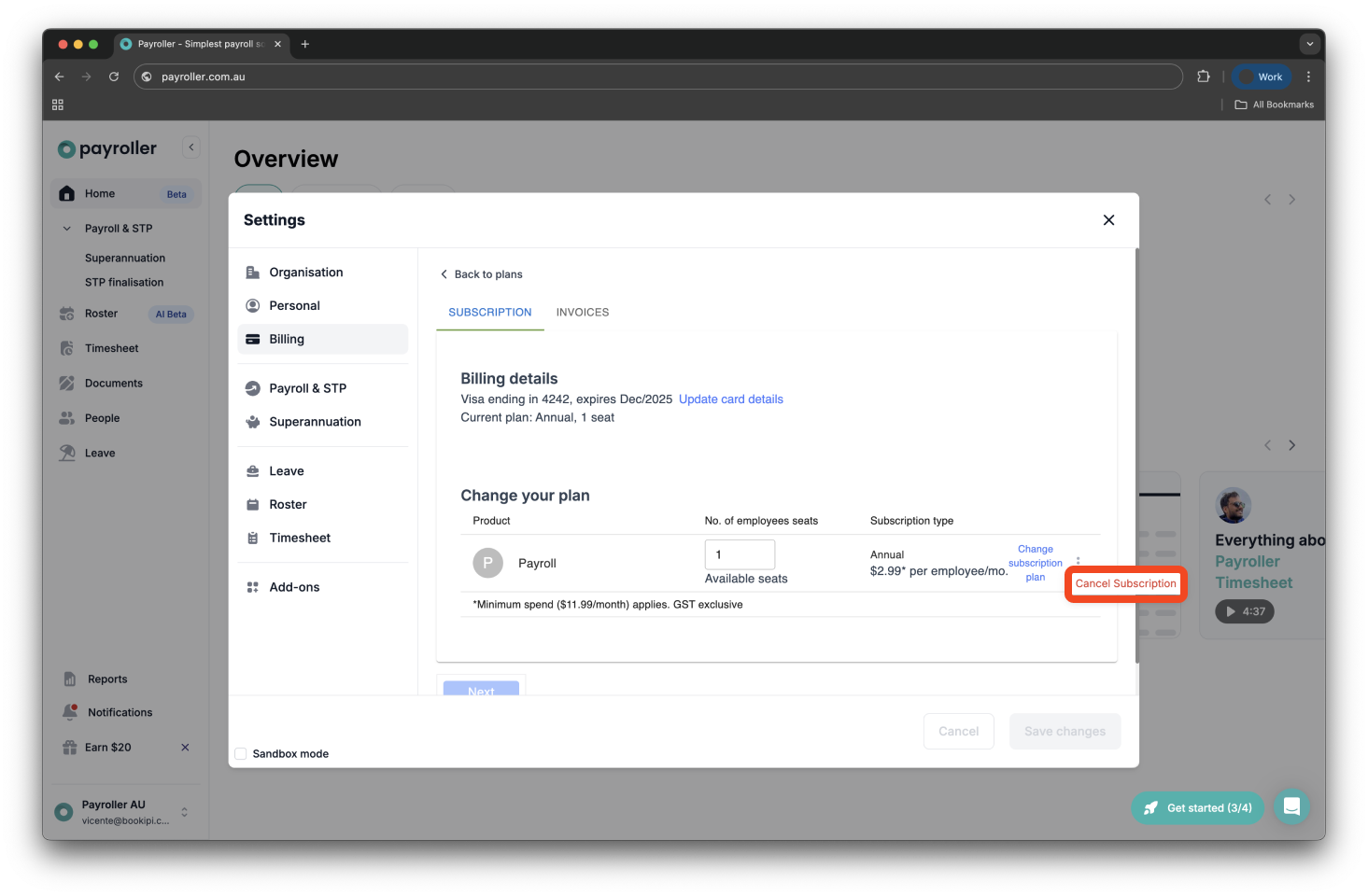
Task: Click the Payroll product avatar icon
Action: pos(488,564)
